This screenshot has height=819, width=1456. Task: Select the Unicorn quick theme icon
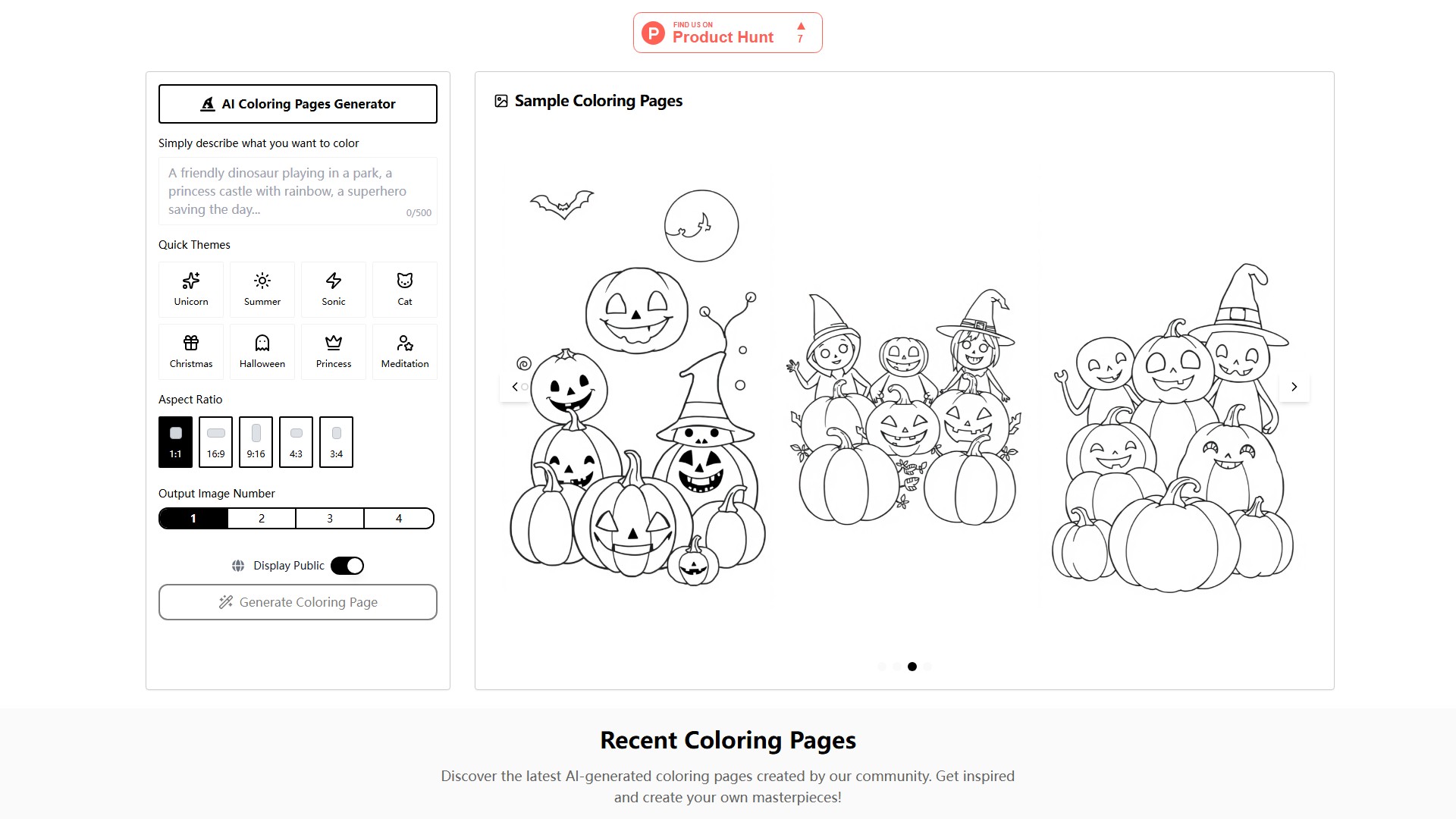[191, 289]
